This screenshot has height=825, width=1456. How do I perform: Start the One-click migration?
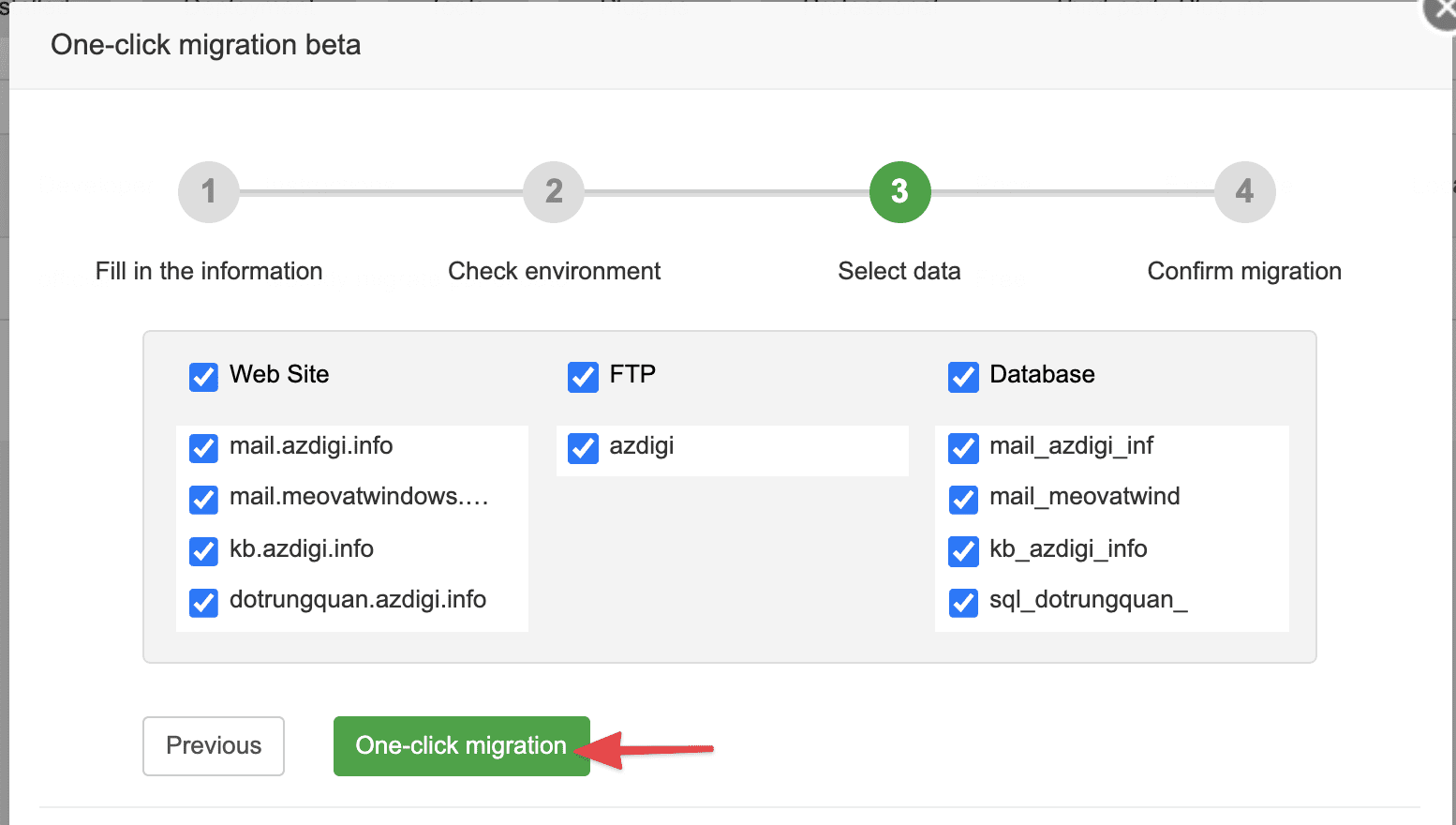click(x=460, y=745)
